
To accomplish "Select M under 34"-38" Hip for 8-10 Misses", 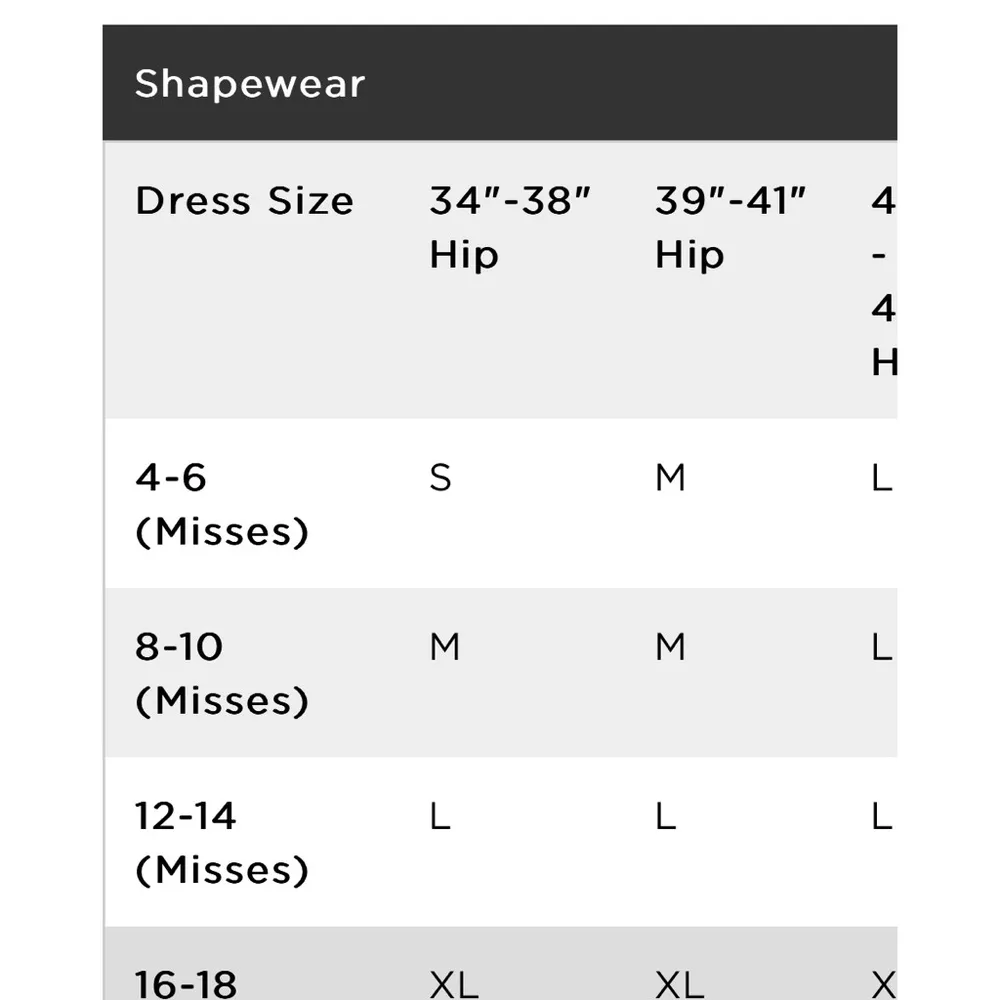I will [444, 648].
